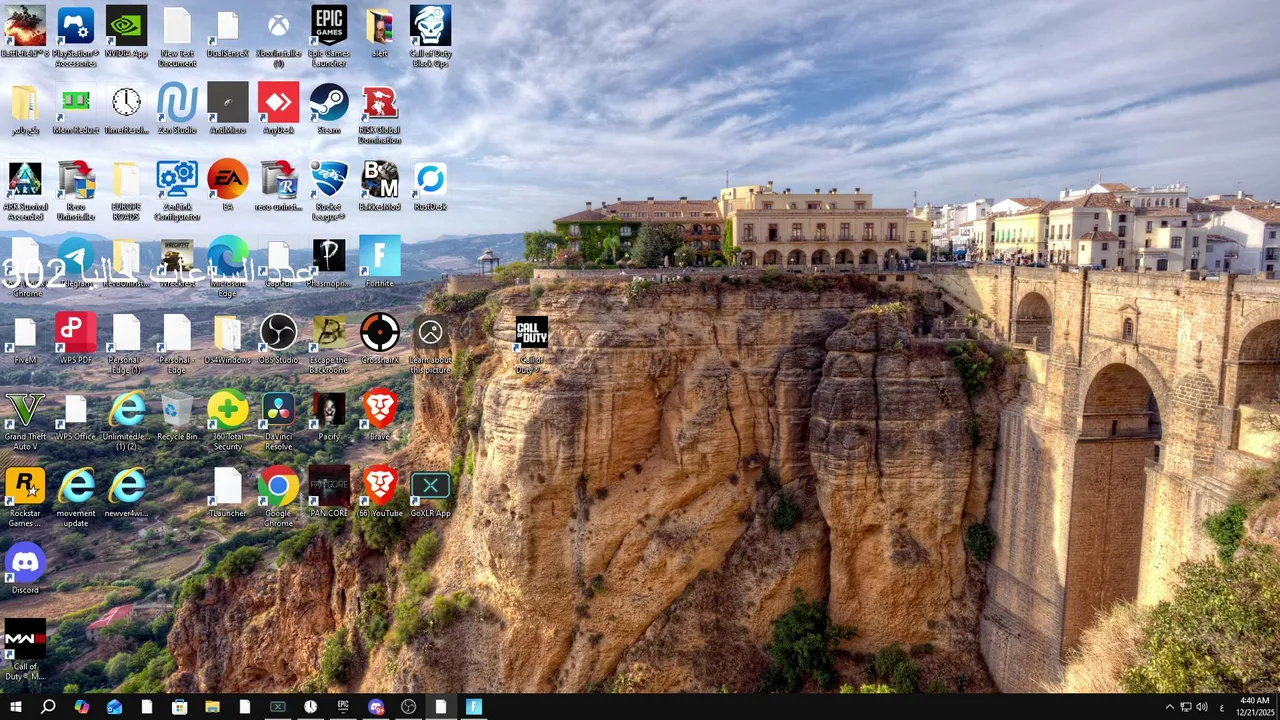Open the Brave browser desktop shortcut
Screen dimensions: 1280x720
tap(380, 416)
